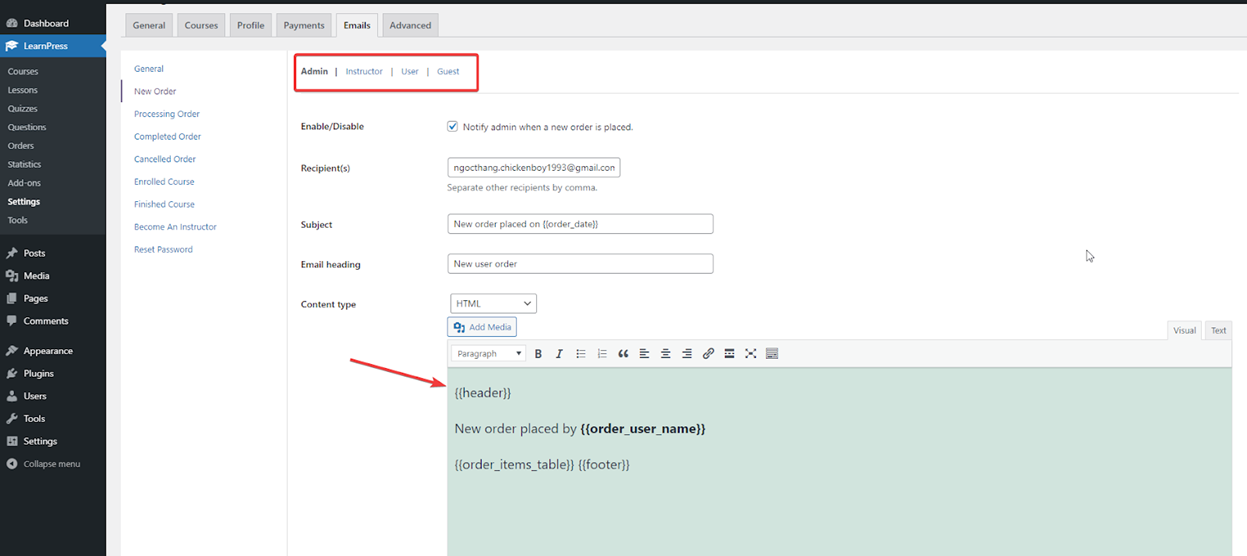Screen dimensions: 1247x556
Task: Switch to the Advanced settings tab
Action: pyautogui.click(x=411, y=25)
